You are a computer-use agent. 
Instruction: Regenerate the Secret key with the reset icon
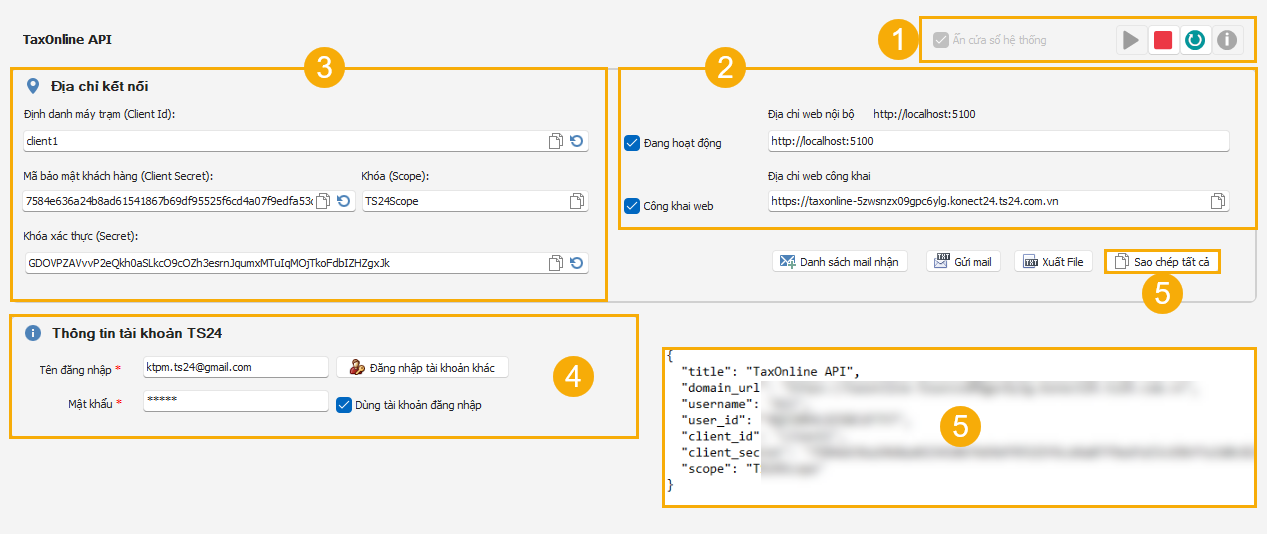tap(577, 263)
